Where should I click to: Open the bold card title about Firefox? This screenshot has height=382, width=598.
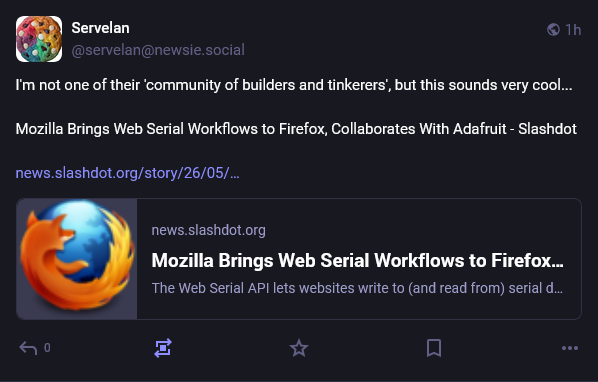point(357,261)
